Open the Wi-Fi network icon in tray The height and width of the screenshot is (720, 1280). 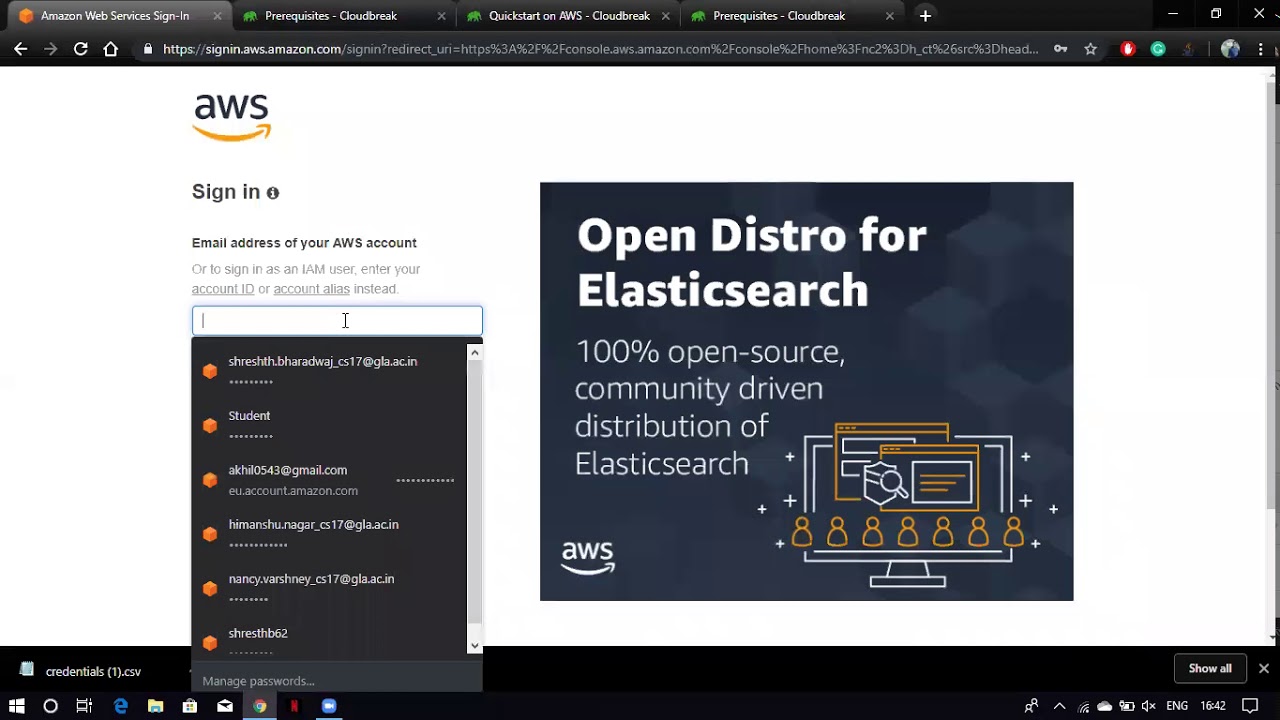pyautogui.click(x=1084, y=706)
